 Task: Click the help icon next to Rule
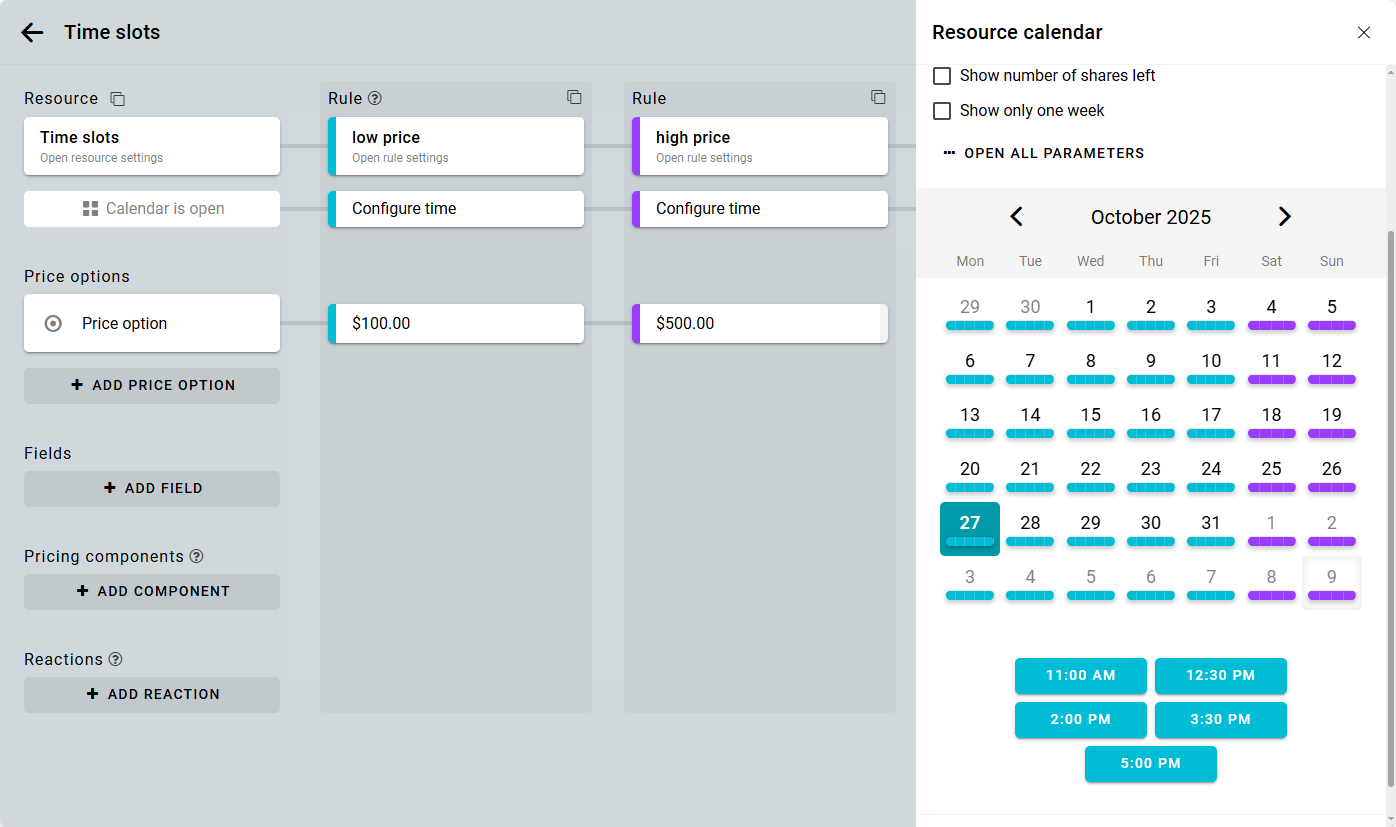375,98
